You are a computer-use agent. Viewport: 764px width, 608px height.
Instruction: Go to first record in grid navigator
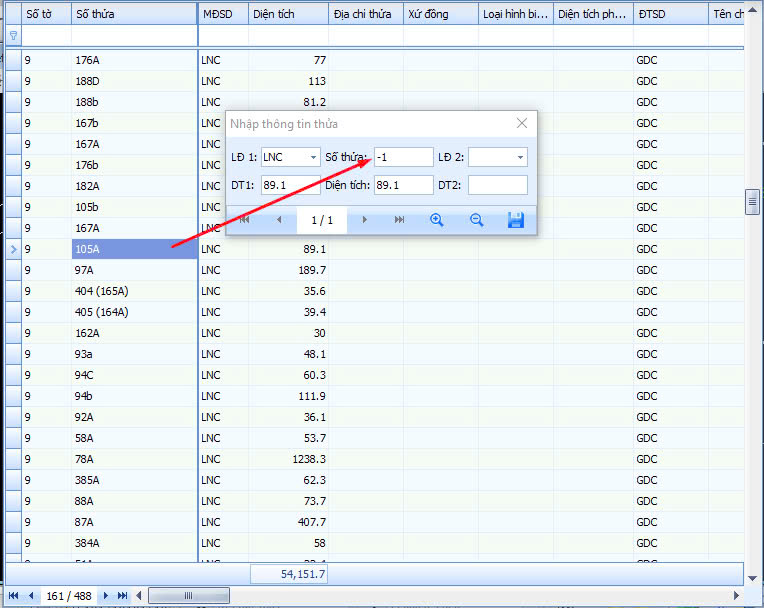(x=13, y=596)
